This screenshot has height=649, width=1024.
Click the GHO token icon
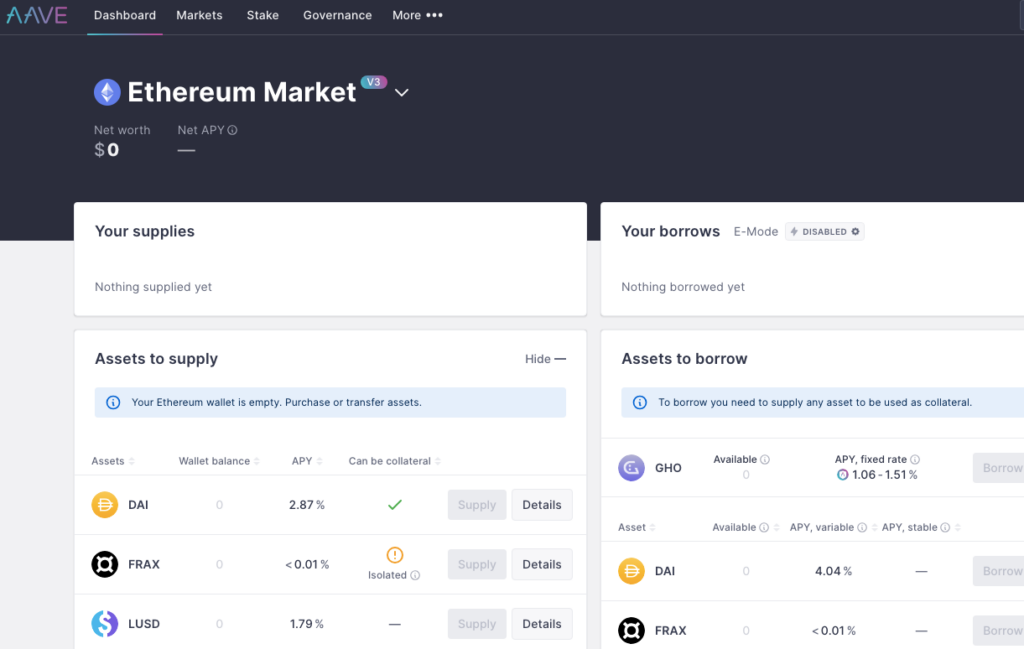(631, 468)
